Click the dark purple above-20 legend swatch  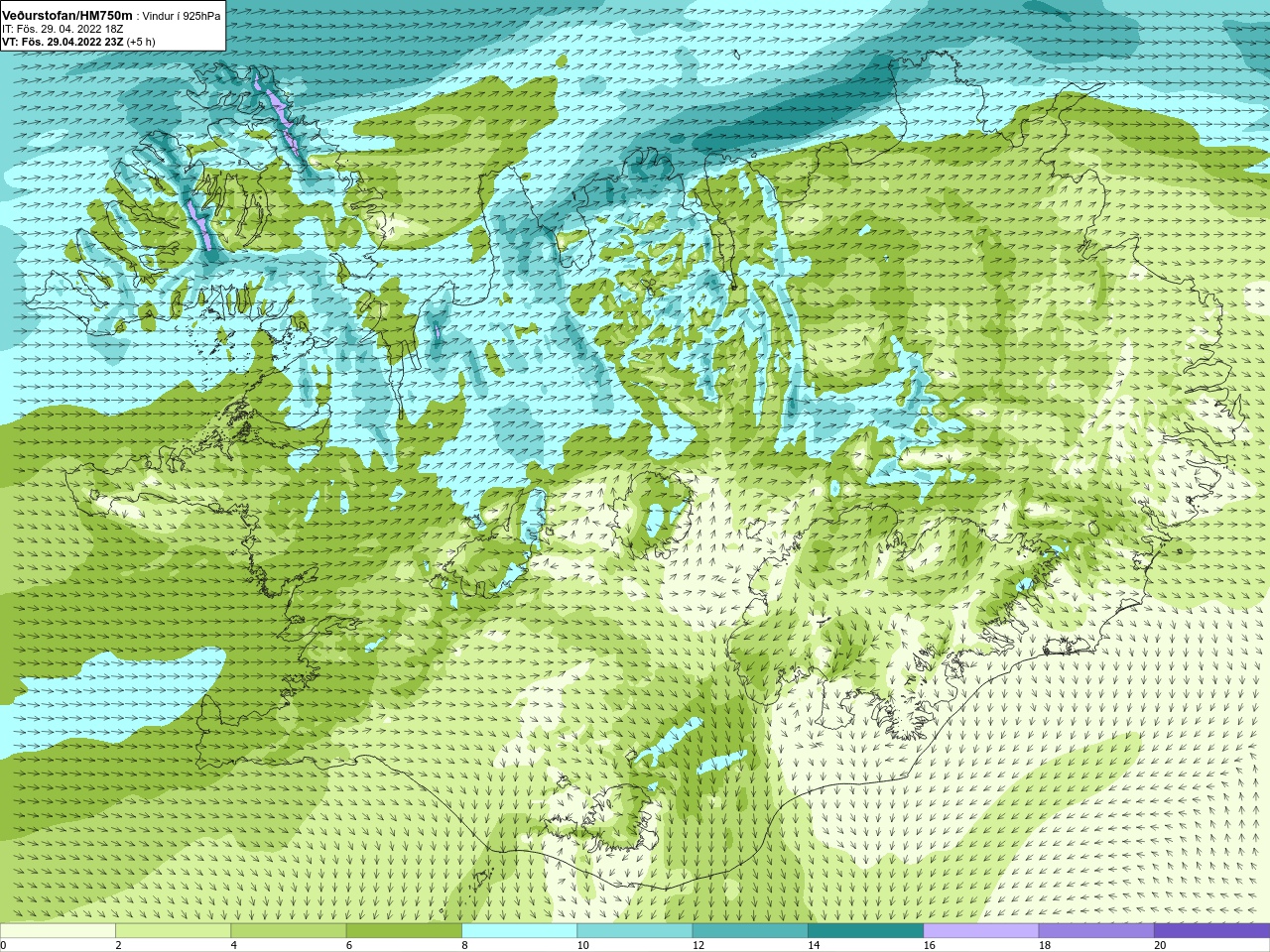(1211, 930)
